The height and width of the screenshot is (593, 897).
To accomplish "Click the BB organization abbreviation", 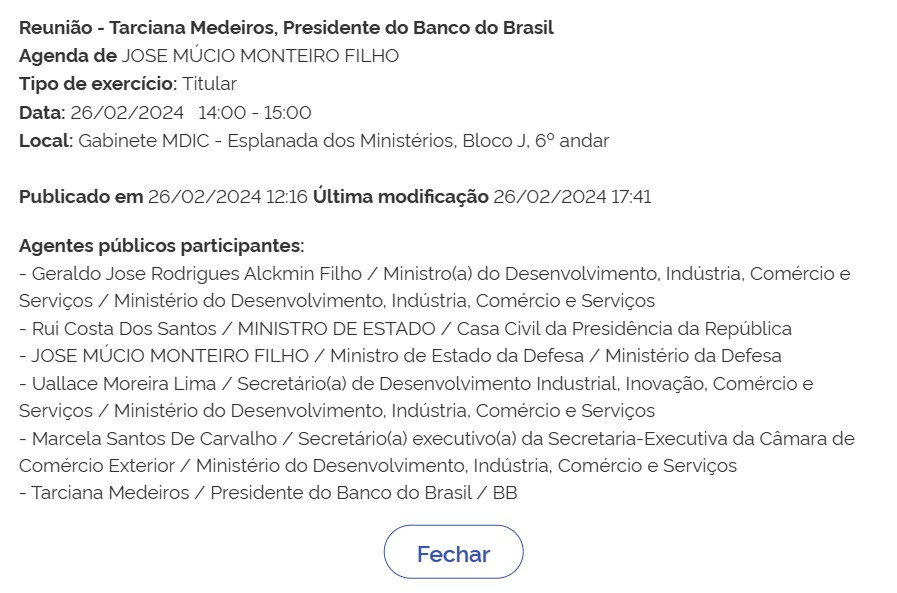I will 505,492.
